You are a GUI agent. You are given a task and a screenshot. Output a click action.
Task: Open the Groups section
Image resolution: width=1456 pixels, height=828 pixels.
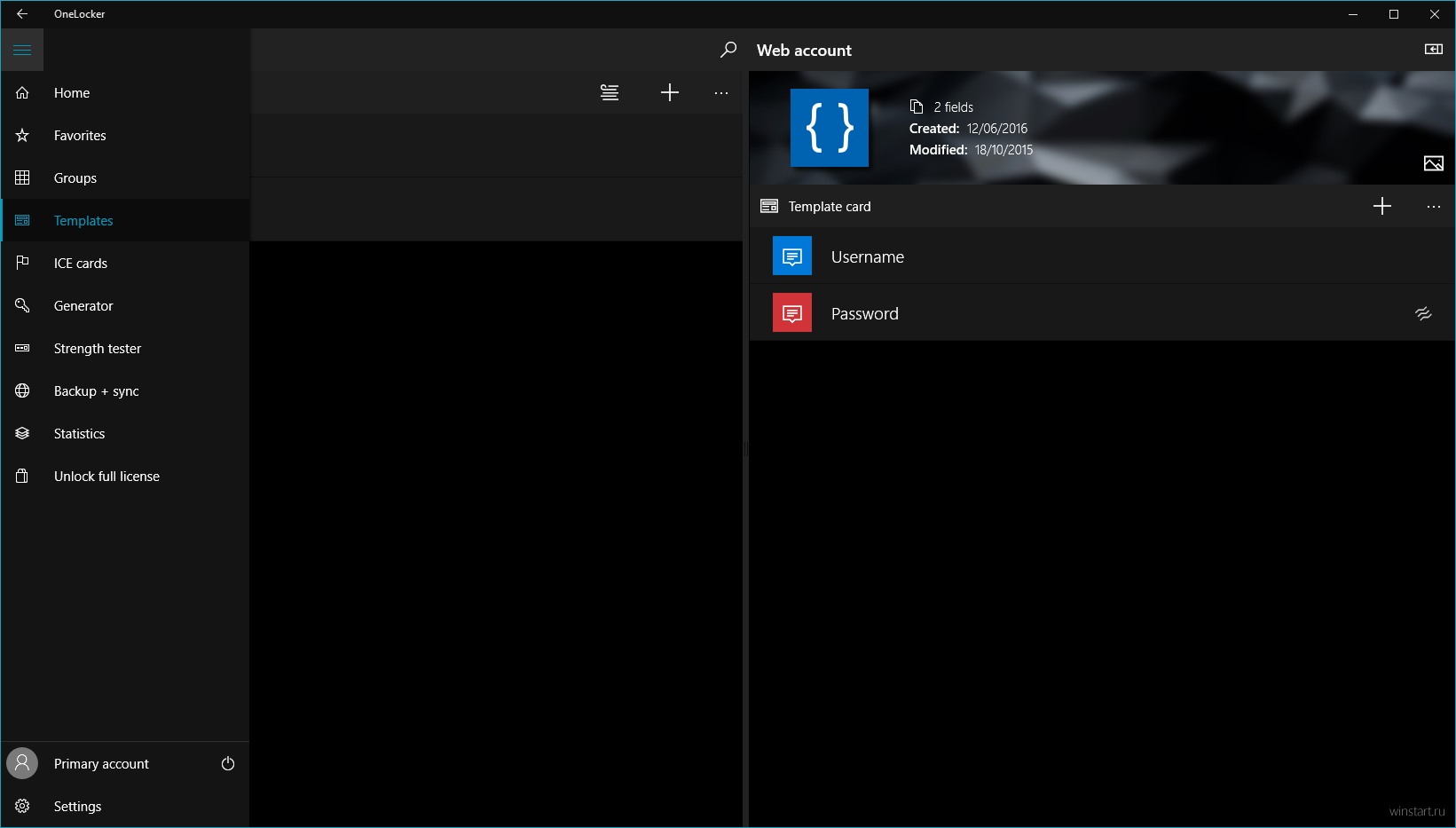[125, 177]
